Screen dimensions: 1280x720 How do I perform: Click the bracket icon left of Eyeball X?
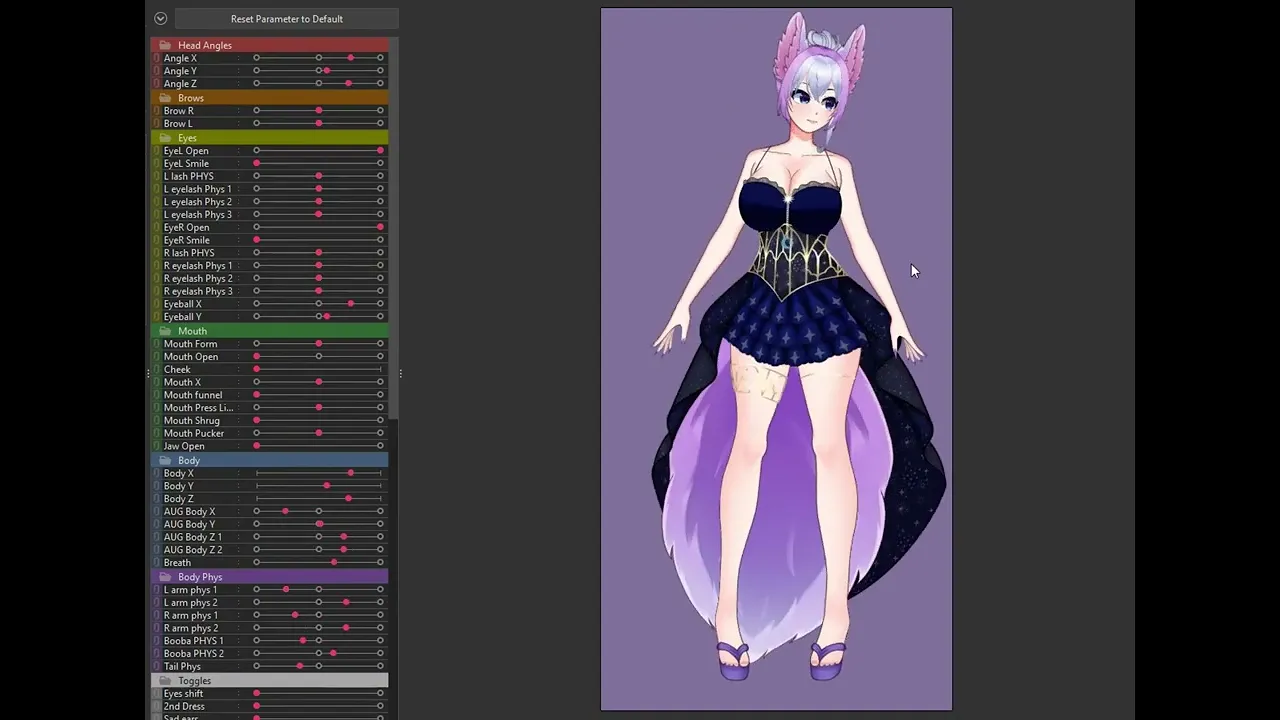pos(157,304)
